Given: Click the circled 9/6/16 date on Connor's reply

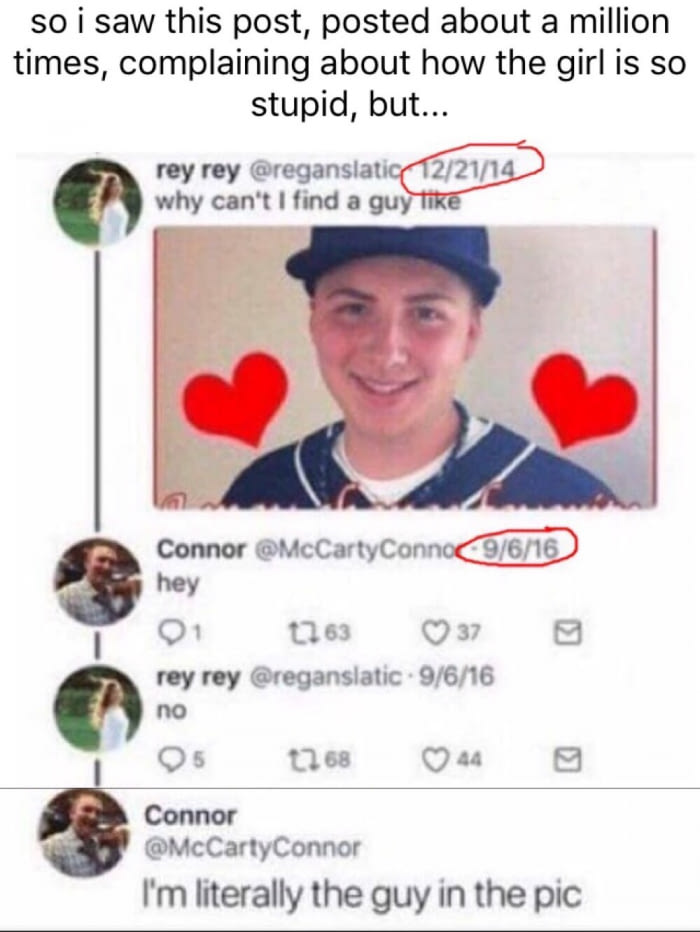Looking at the screenshot, I should click(x=521, y=549).
